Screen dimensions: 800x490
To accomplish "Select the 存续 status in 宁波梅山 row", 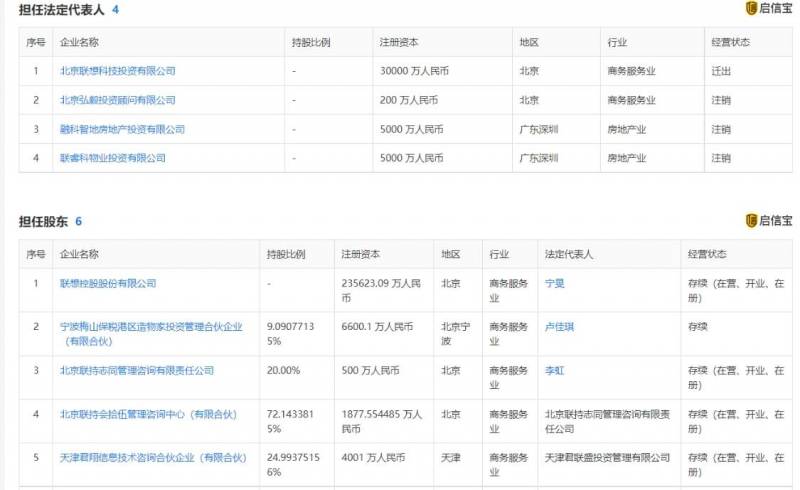I will pos(697,327).
